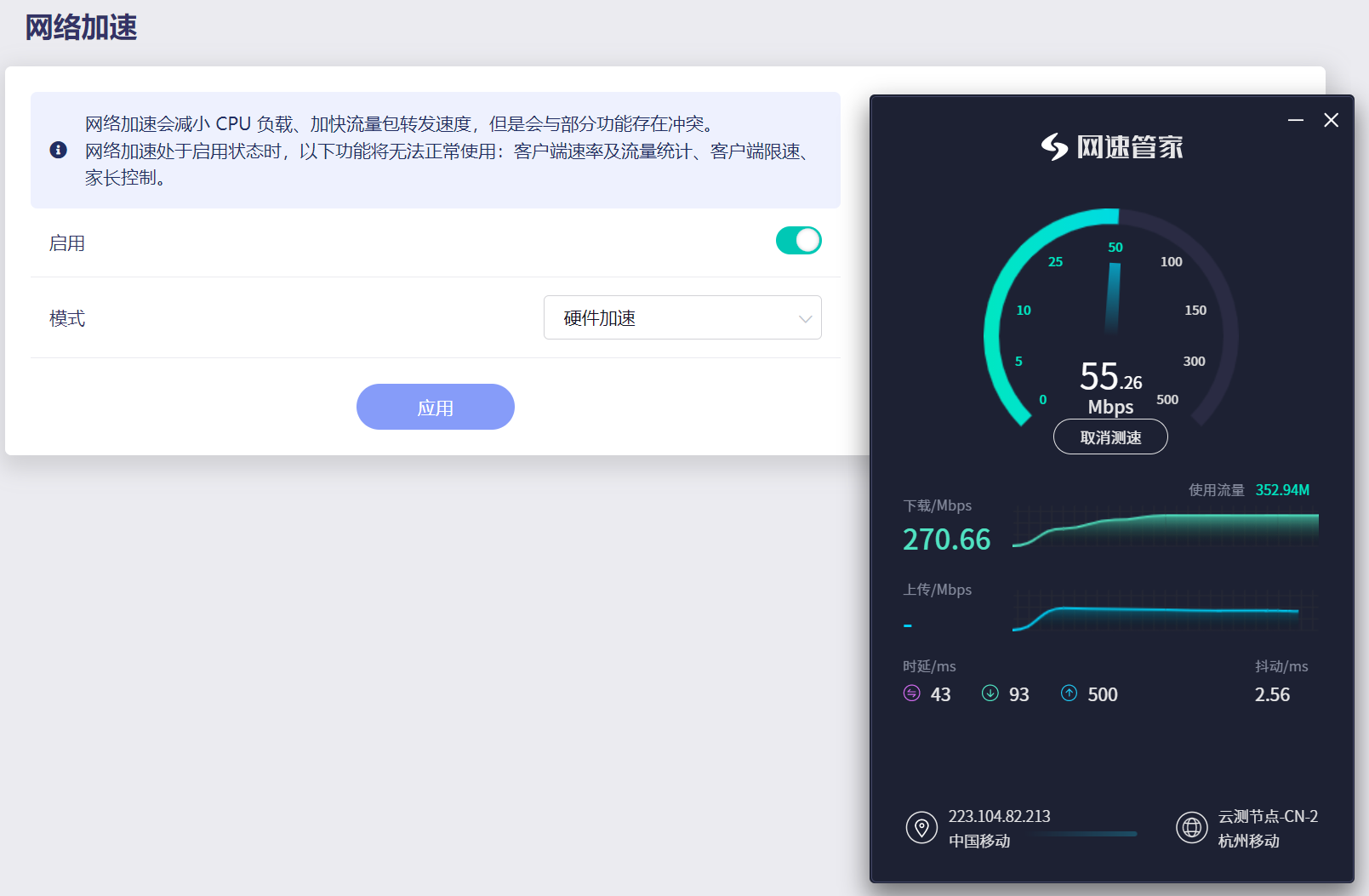Click the upload latency arrow icon near 500
Image resolution: width=1369 pixels, height=896 pixels.
(x=1069, y=693)
